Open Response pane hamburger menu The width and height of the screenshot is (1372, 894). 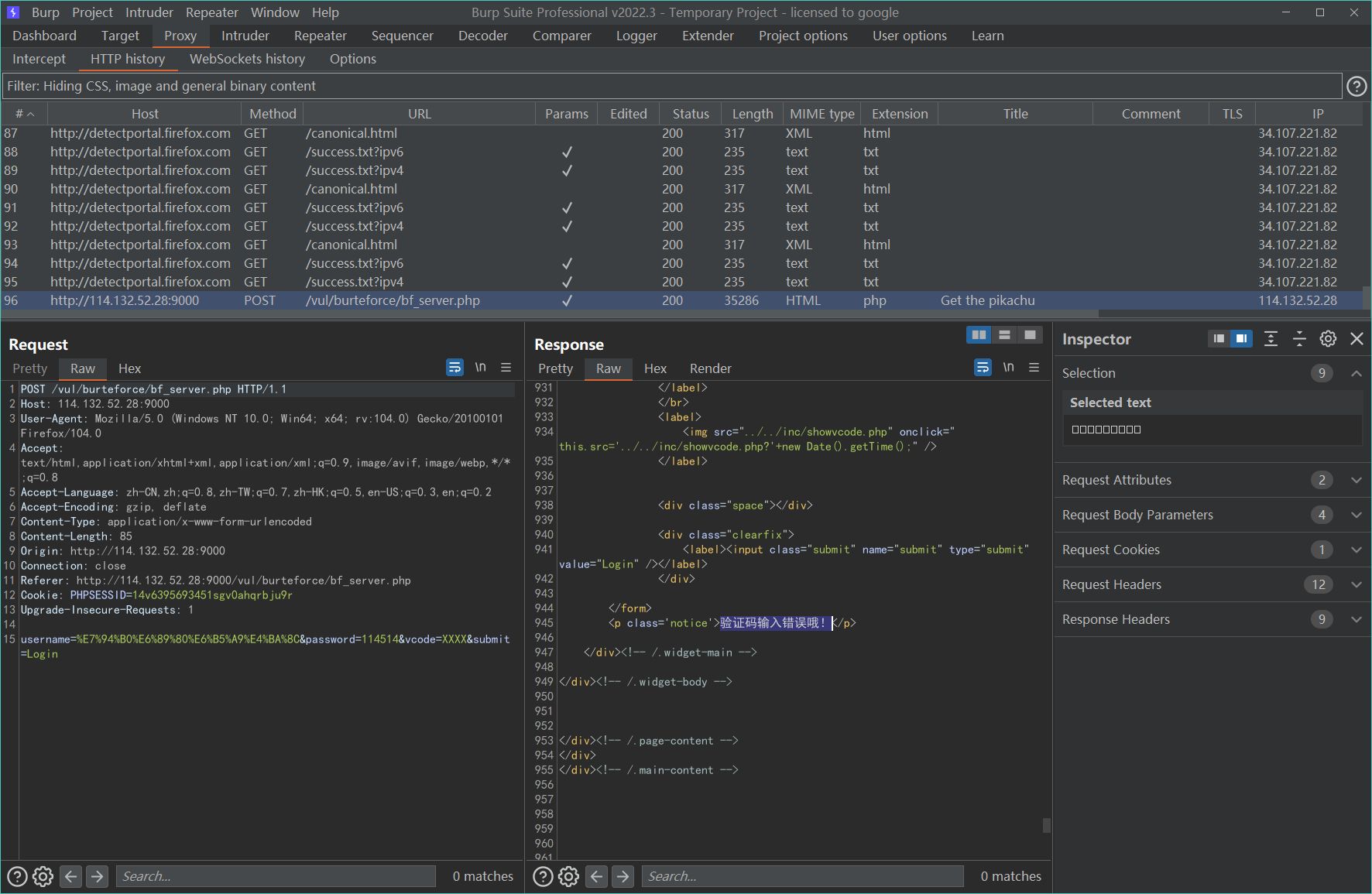(1034, 368)
